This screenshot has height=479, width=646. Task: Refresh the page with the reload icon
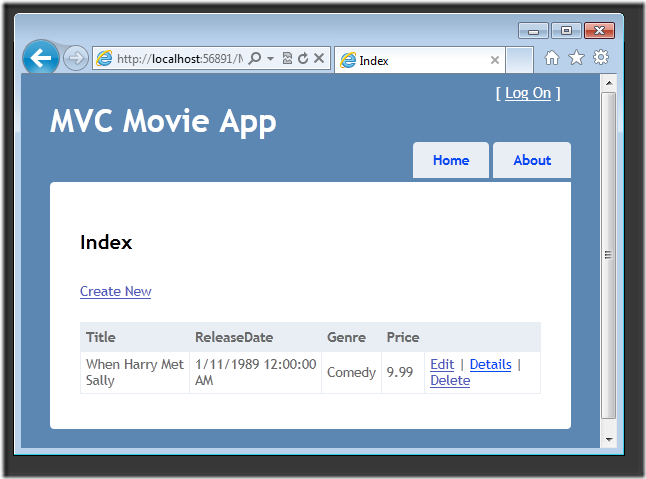303,59
